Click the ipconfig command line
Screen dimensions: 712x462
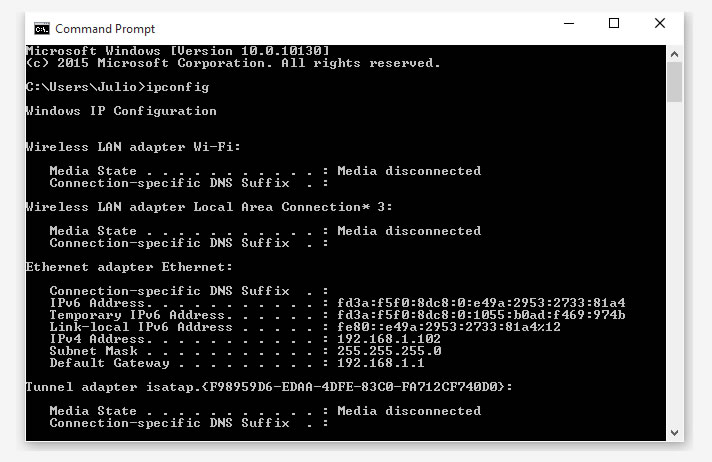pyautogui.click(x=118, y=87)
